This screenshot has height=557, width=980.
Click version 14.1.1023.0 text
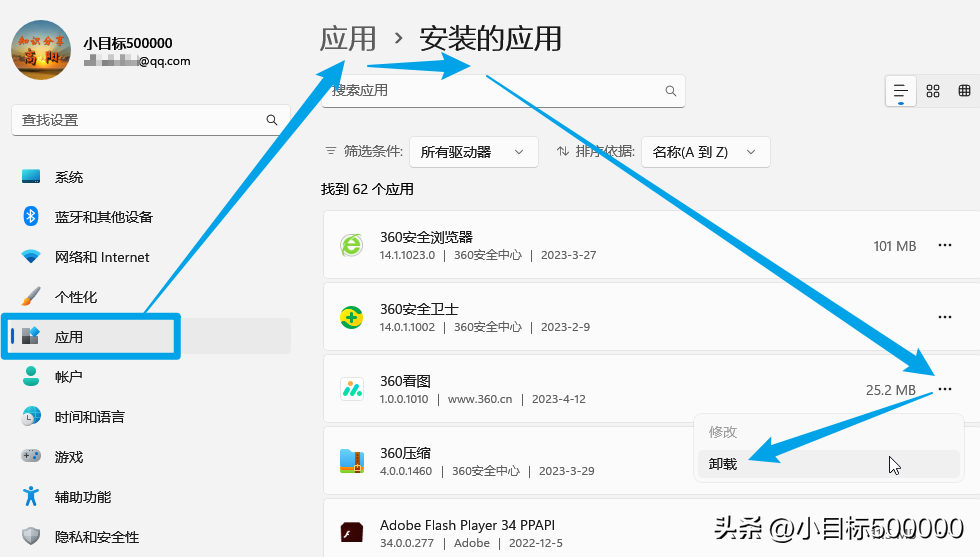click(407, 255)
